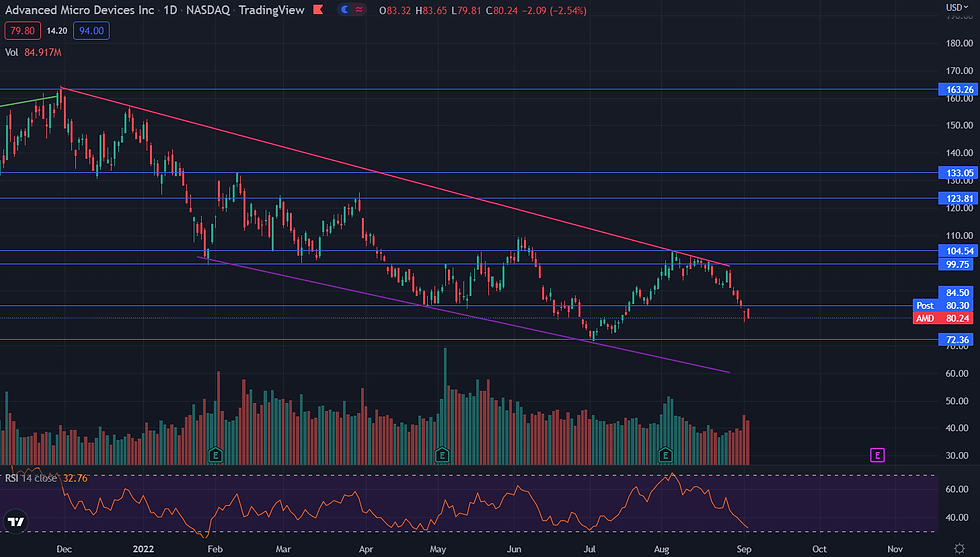Click the Nov label on time axis
This screenshot has height=557, width=980.
[895, 549]
